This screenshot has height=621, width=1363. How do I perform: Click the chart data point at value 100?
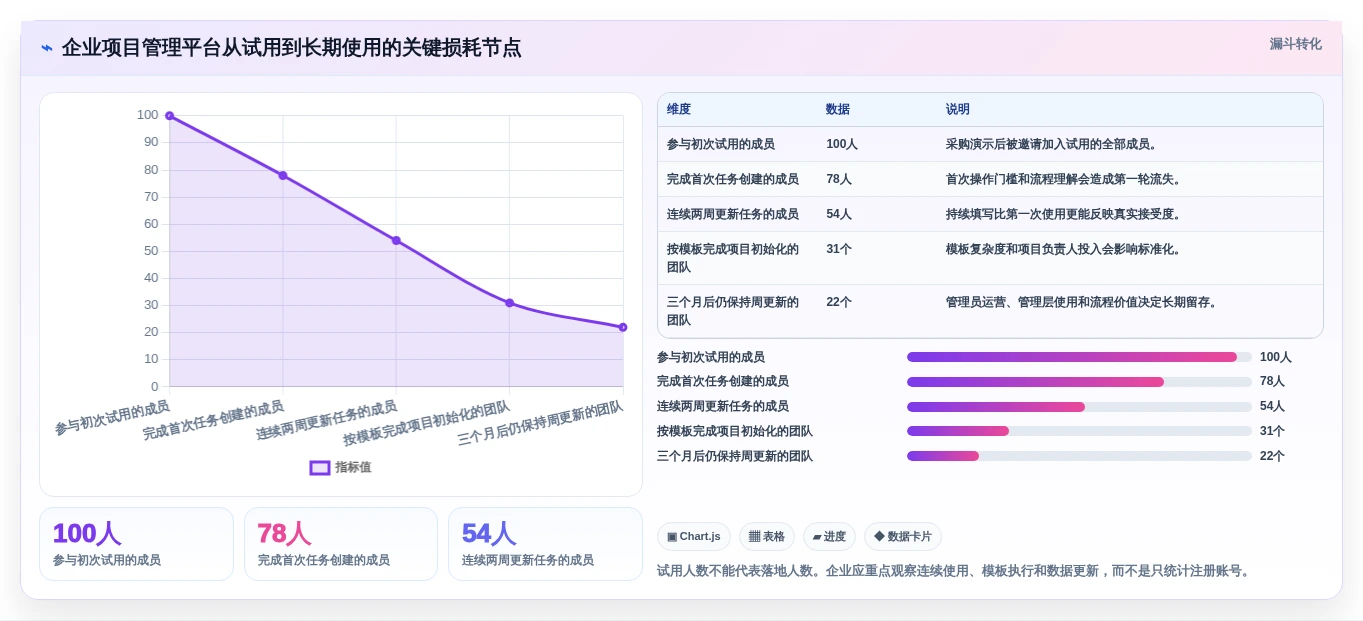(x=170, y=116)
